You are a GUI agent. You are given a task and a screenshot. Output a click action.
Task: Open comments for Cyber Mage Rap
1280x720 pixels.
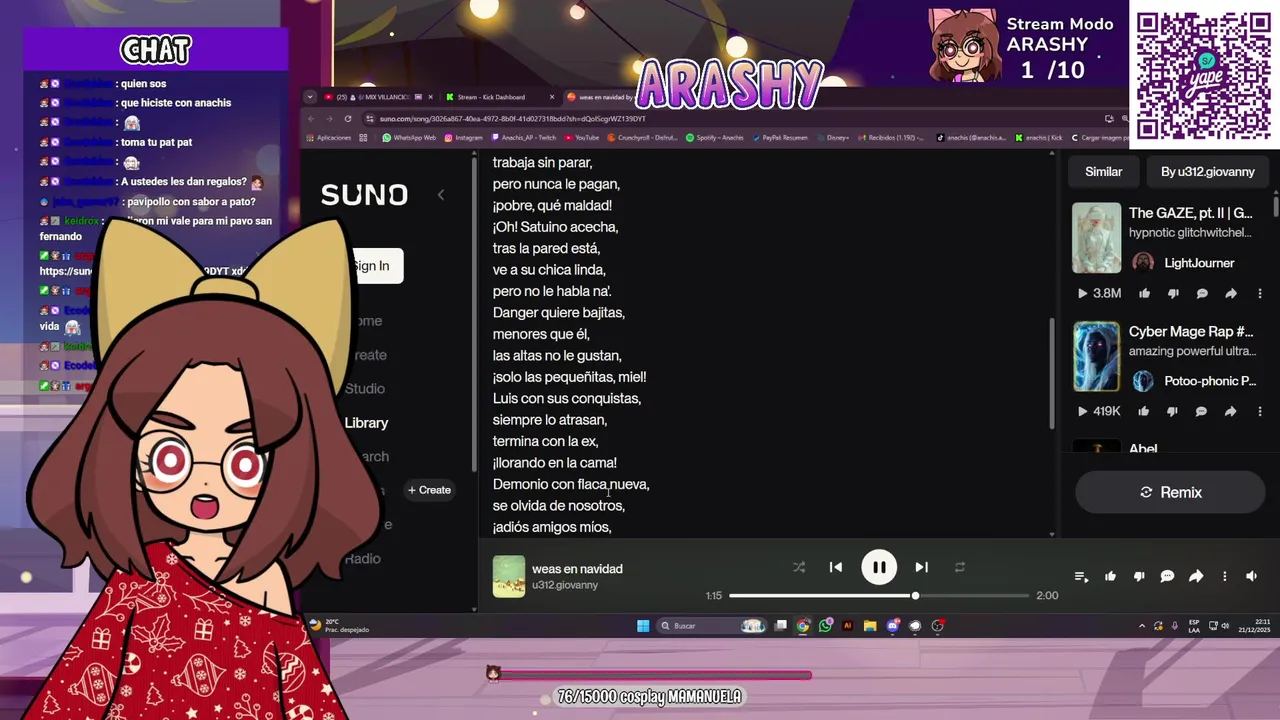(1201, 411)
